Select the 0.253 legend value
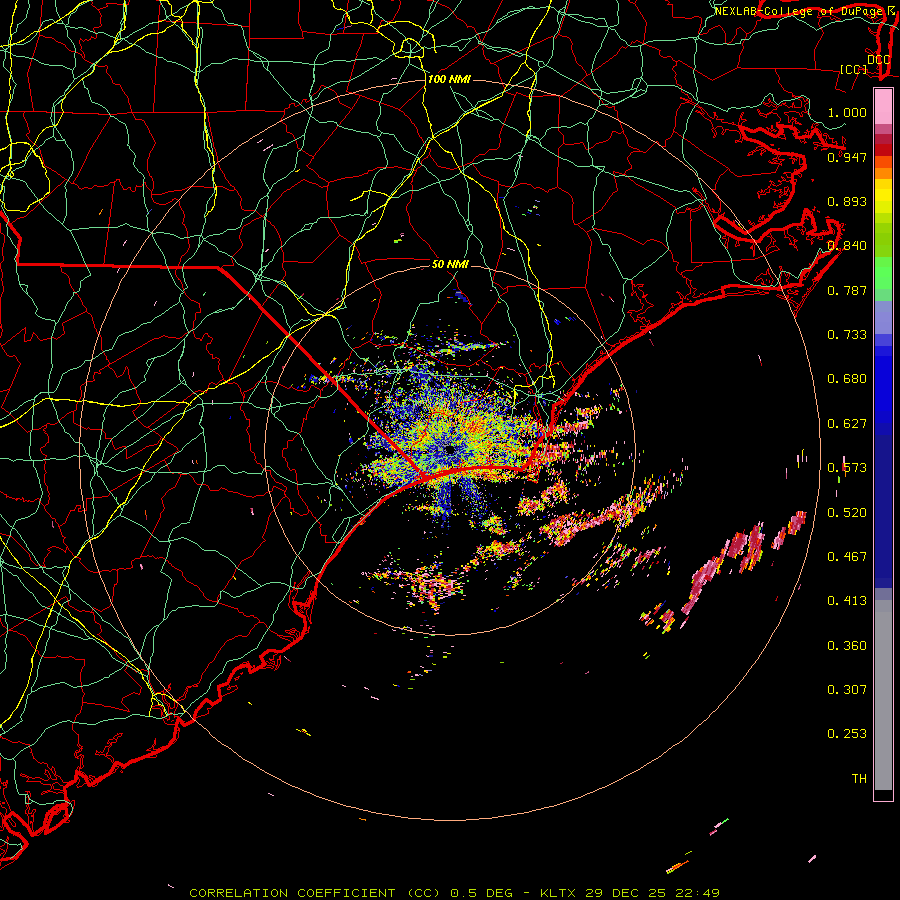The width and height of the screenshot is (900, 900). (x=847, y=734)
